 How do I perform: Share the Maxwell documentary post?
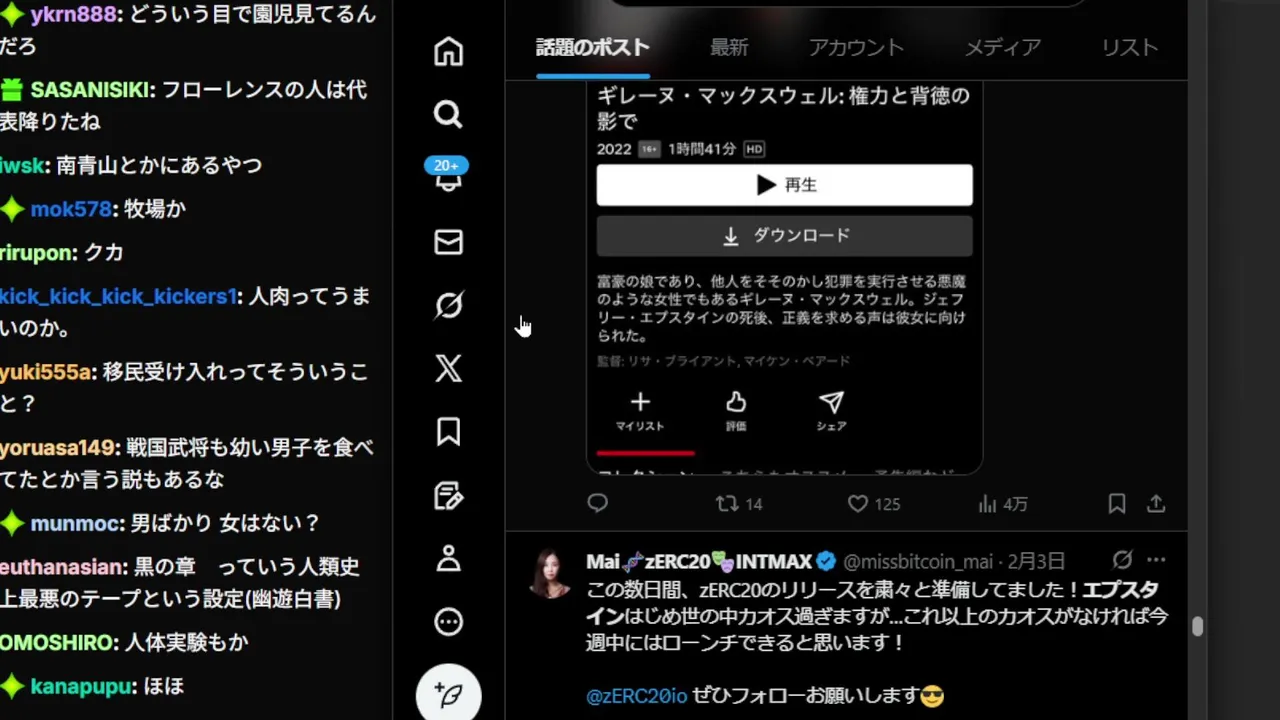[1156, 504]
